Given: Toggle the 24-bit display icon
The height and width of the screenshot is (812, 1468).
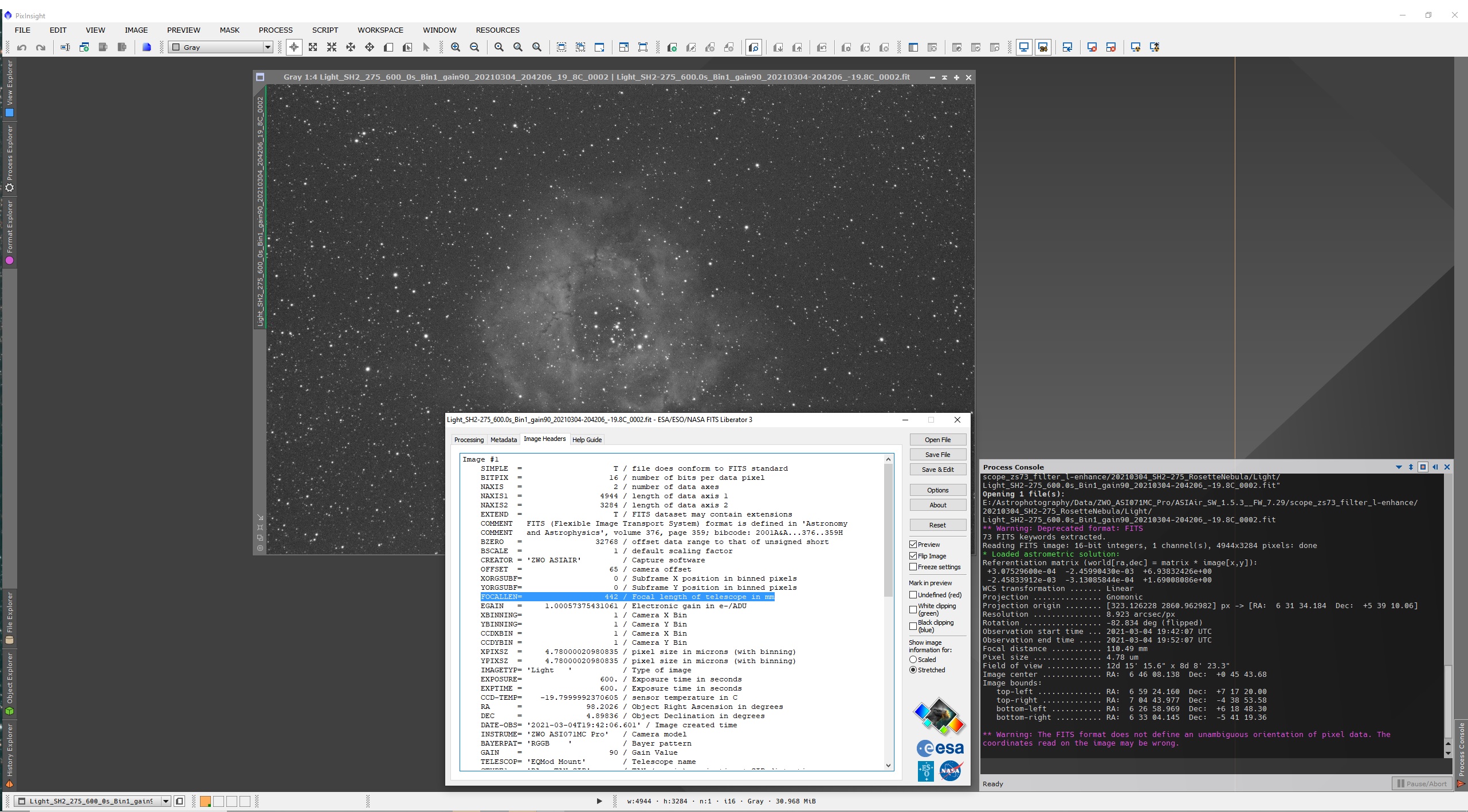Looking at the screenshot, I should pos(1043,48).
